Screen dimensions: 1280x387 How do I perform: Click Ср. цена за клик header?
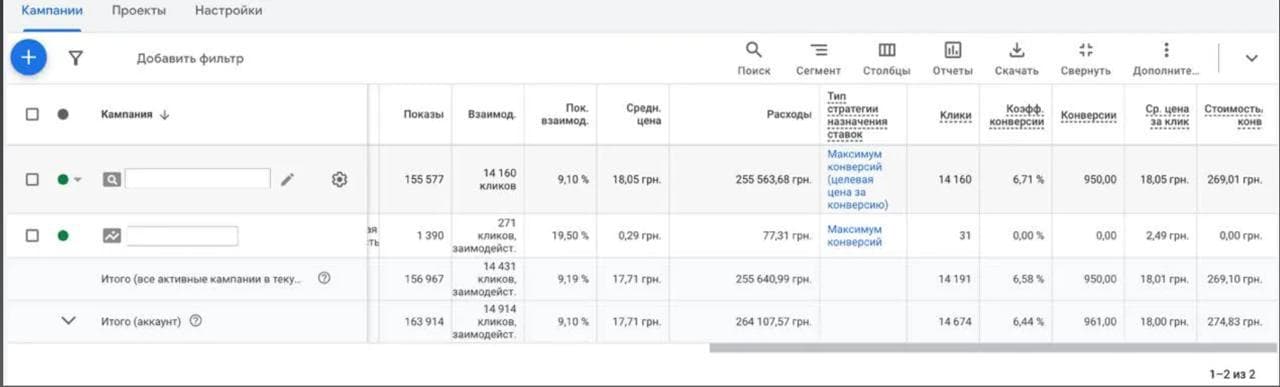click(1167, 115)
